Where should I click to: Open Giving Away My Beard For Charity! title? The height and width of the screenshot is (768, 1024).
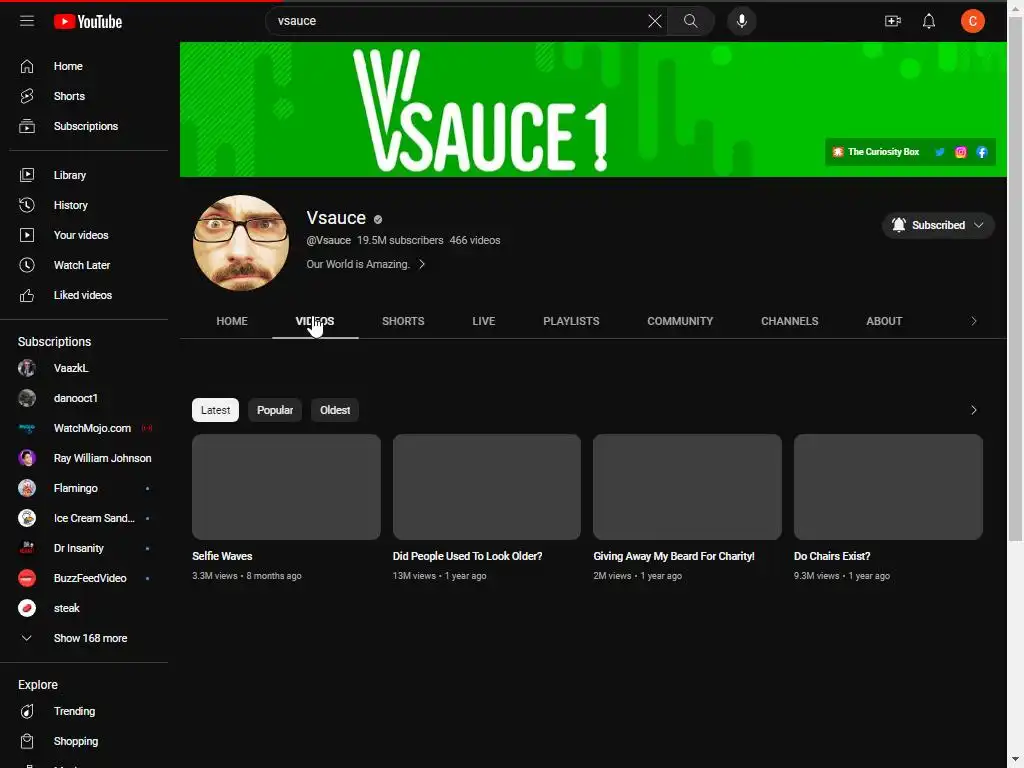(674, 556)
